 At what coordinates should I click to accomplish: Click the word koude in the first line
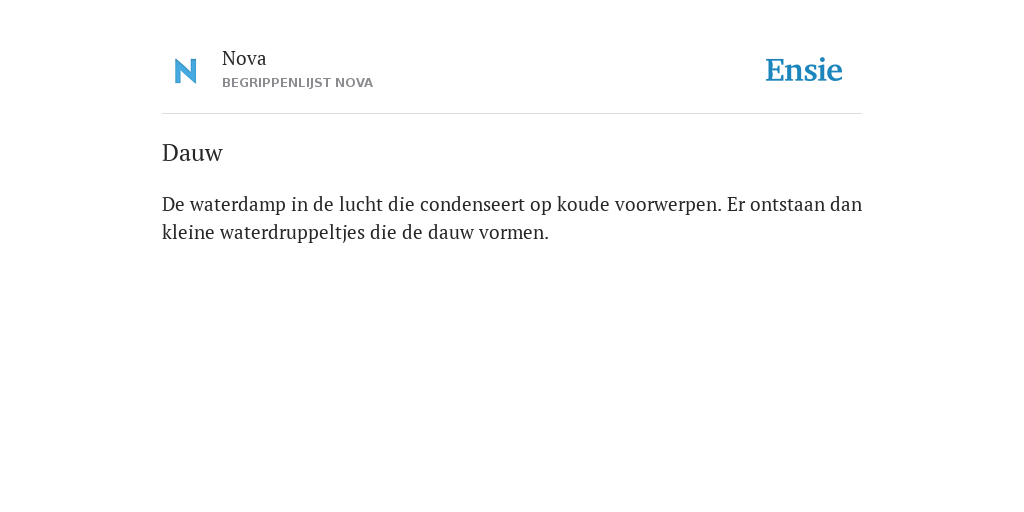click(x=571, y=205)
